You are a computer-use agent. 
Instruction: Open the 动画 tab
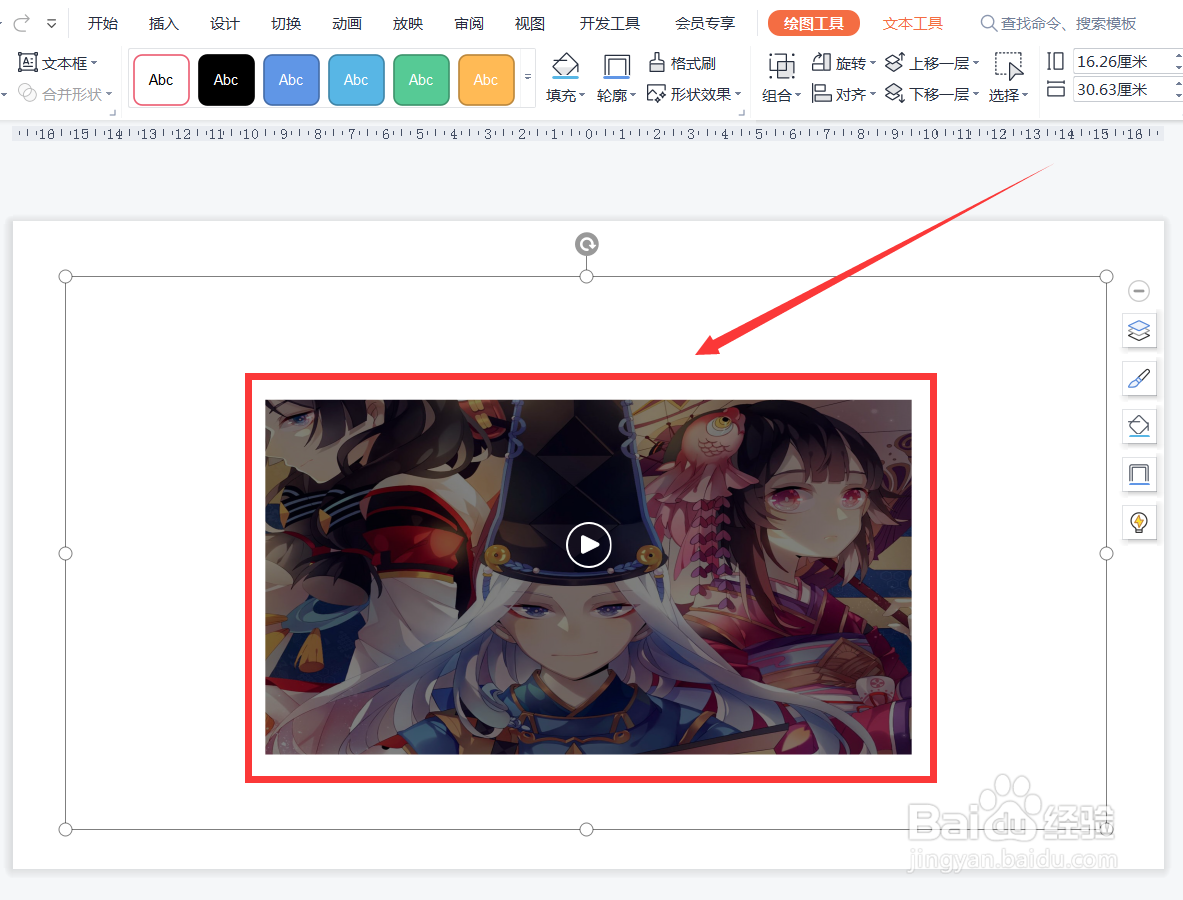point(347,23)
